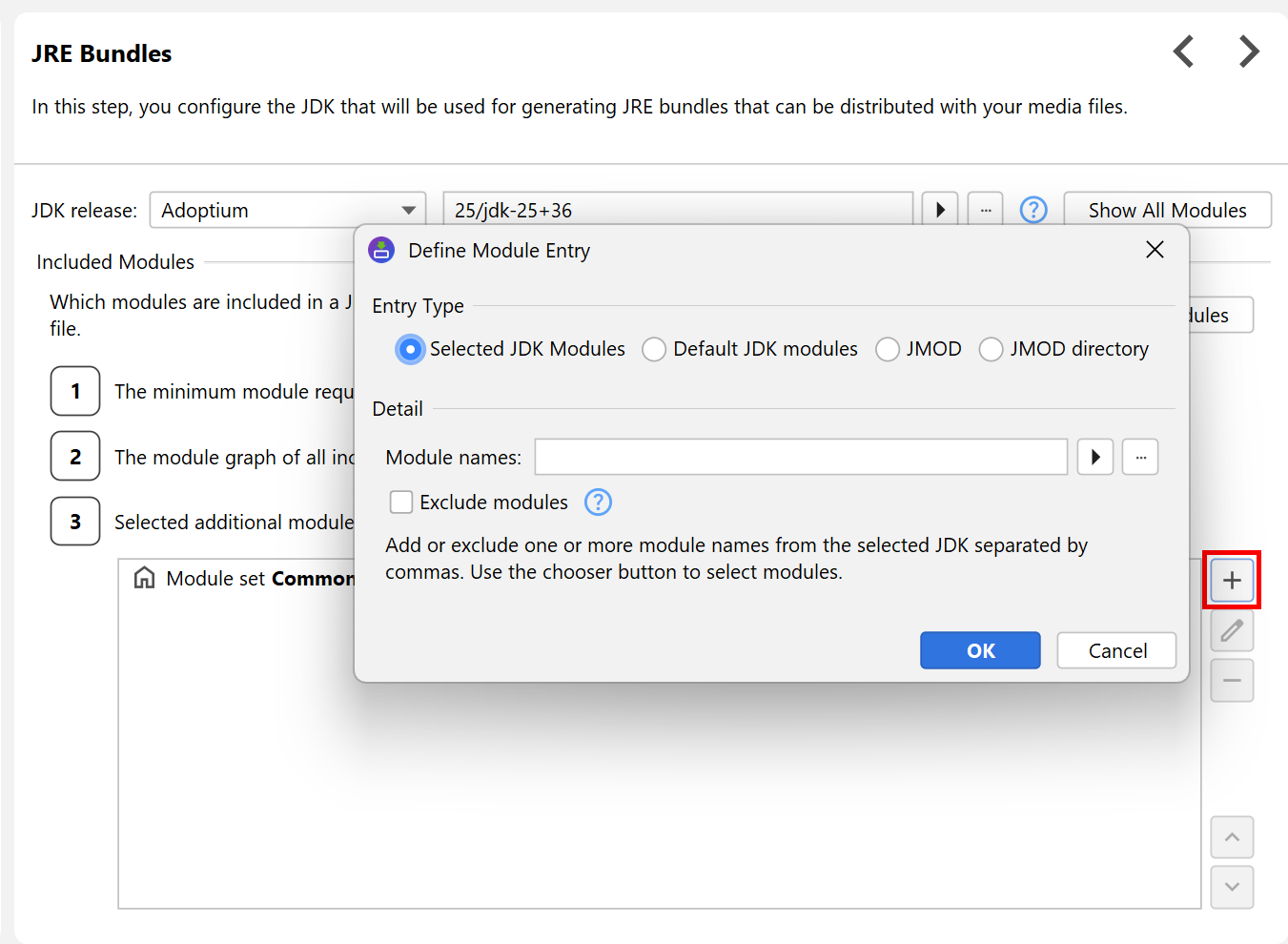The width and height of the screenshot is (1288, 944).
Task: Open the JDK release Adoptium dropdown
Action: (287, 210)
